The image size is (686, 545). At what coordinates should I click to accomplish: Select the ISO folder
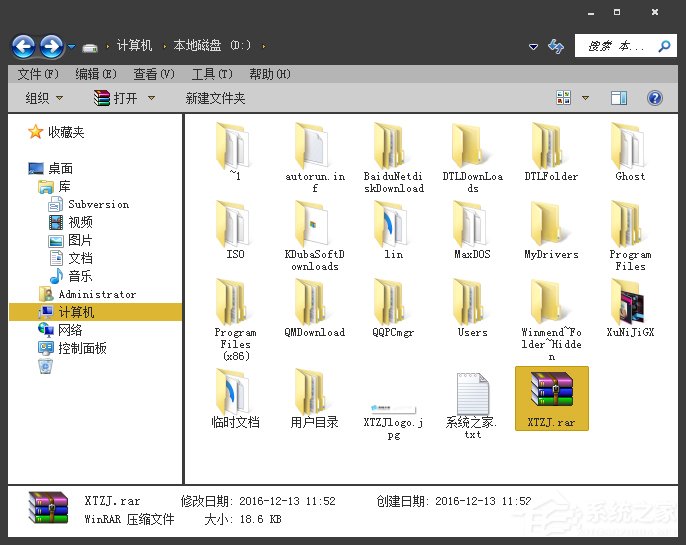(x=235, y=229)
